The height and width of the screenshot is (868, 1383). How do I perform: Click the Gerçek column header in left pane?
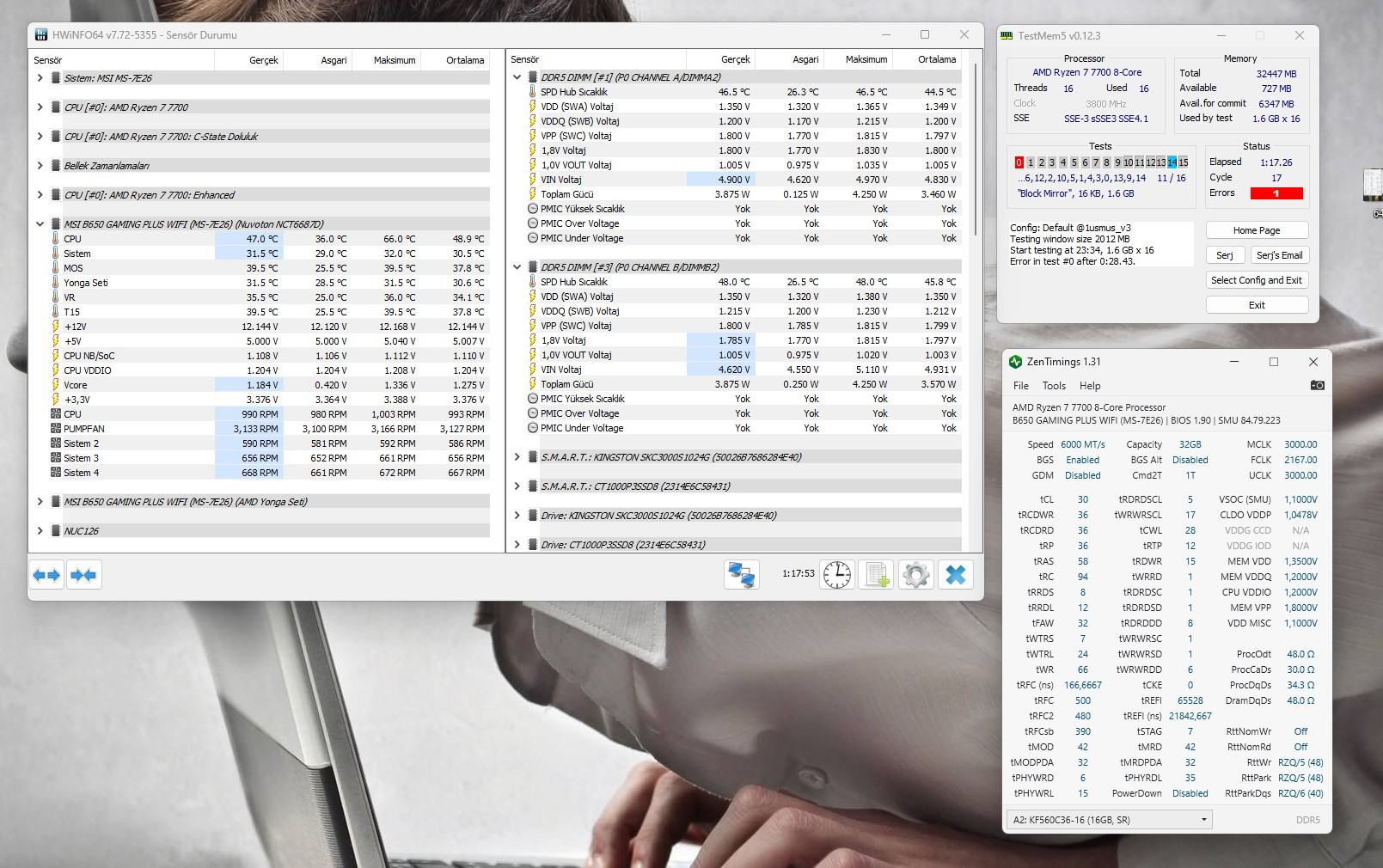pos(248,59)
